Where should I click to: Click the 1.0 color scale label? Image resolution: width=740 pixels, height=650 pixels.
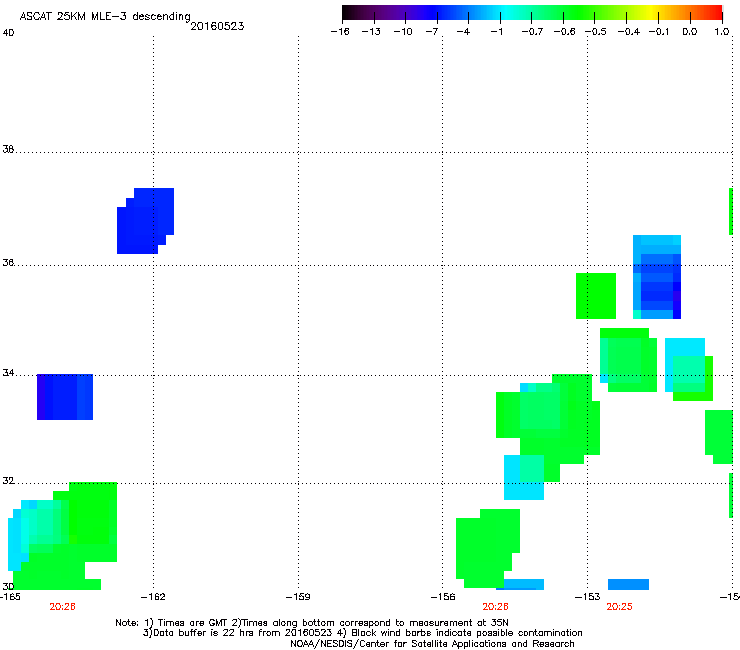[x=722, y=32]
